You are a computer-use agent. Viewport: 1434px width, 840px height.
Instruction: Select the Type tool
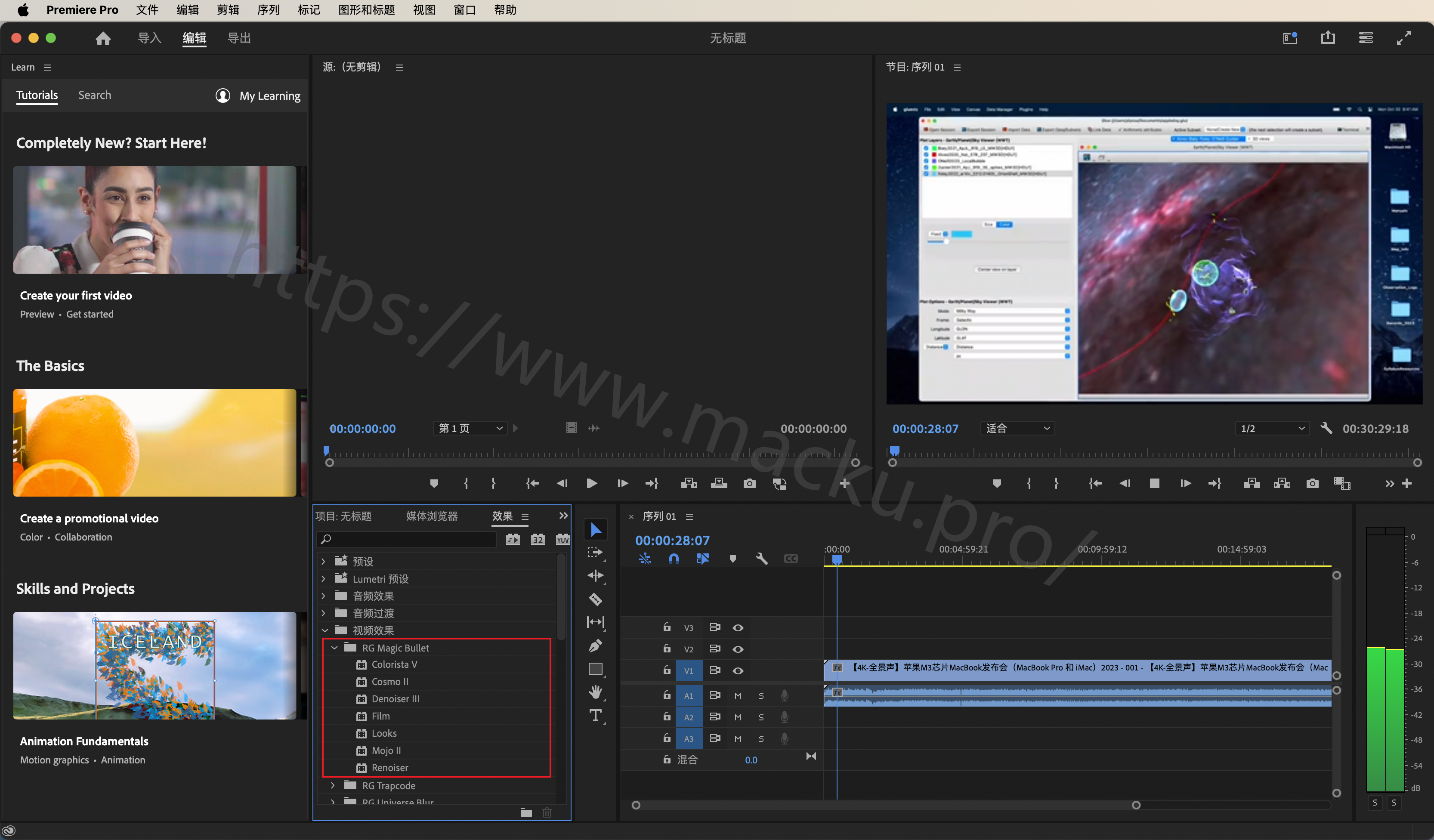pos(595,715)
